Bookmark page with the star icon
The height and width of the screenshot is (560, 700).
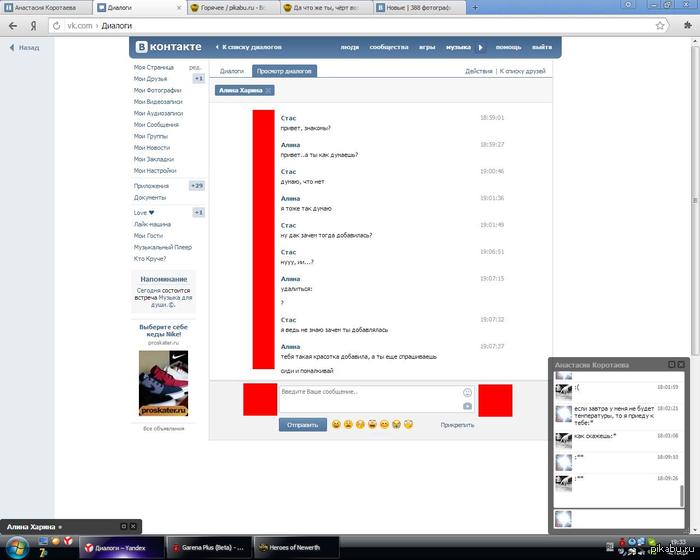pos(660,25)
